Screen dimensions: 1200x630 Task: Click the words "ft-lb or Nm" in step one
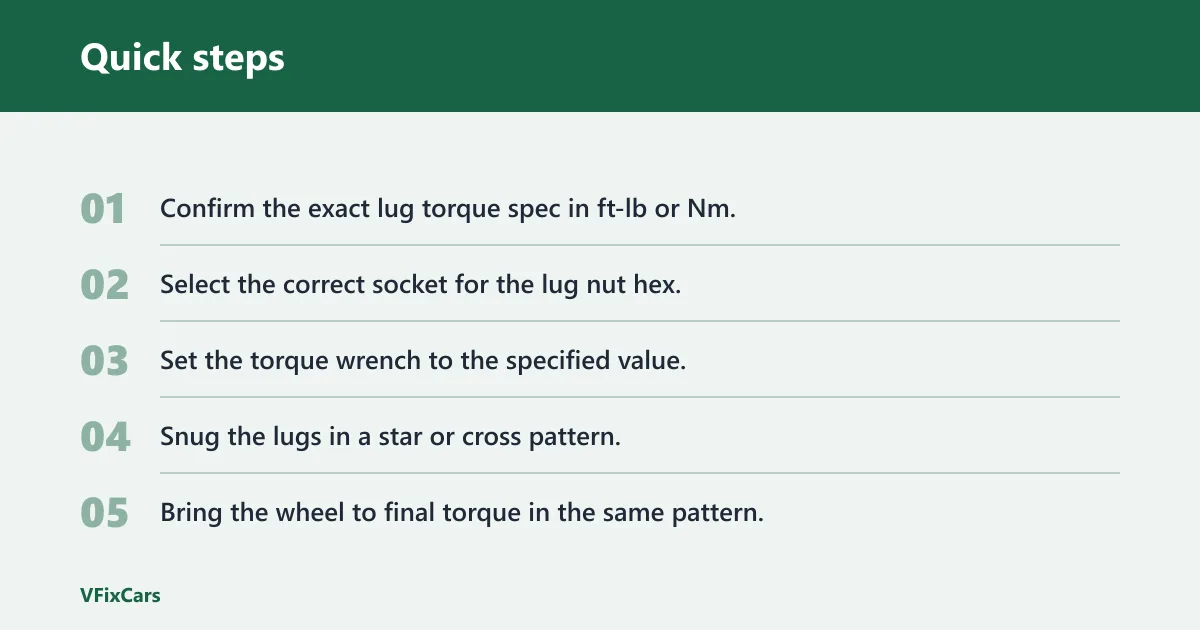661,209
